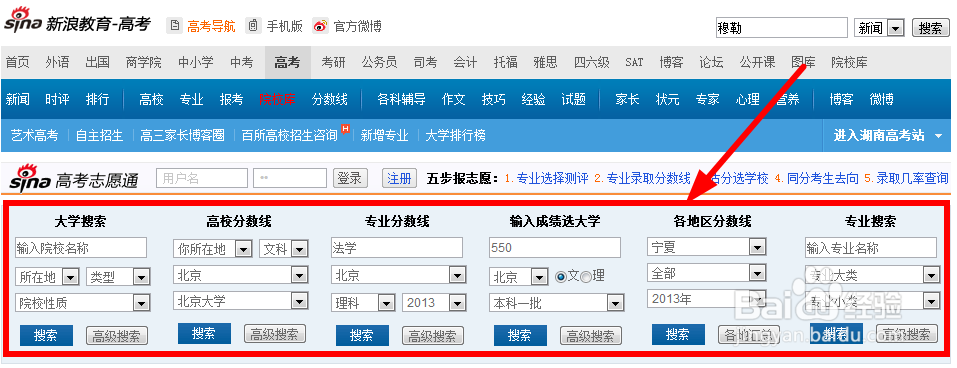This screenshot has height=368, width=957.
Task: Click the score field showing 550
Action: (555, 248)
